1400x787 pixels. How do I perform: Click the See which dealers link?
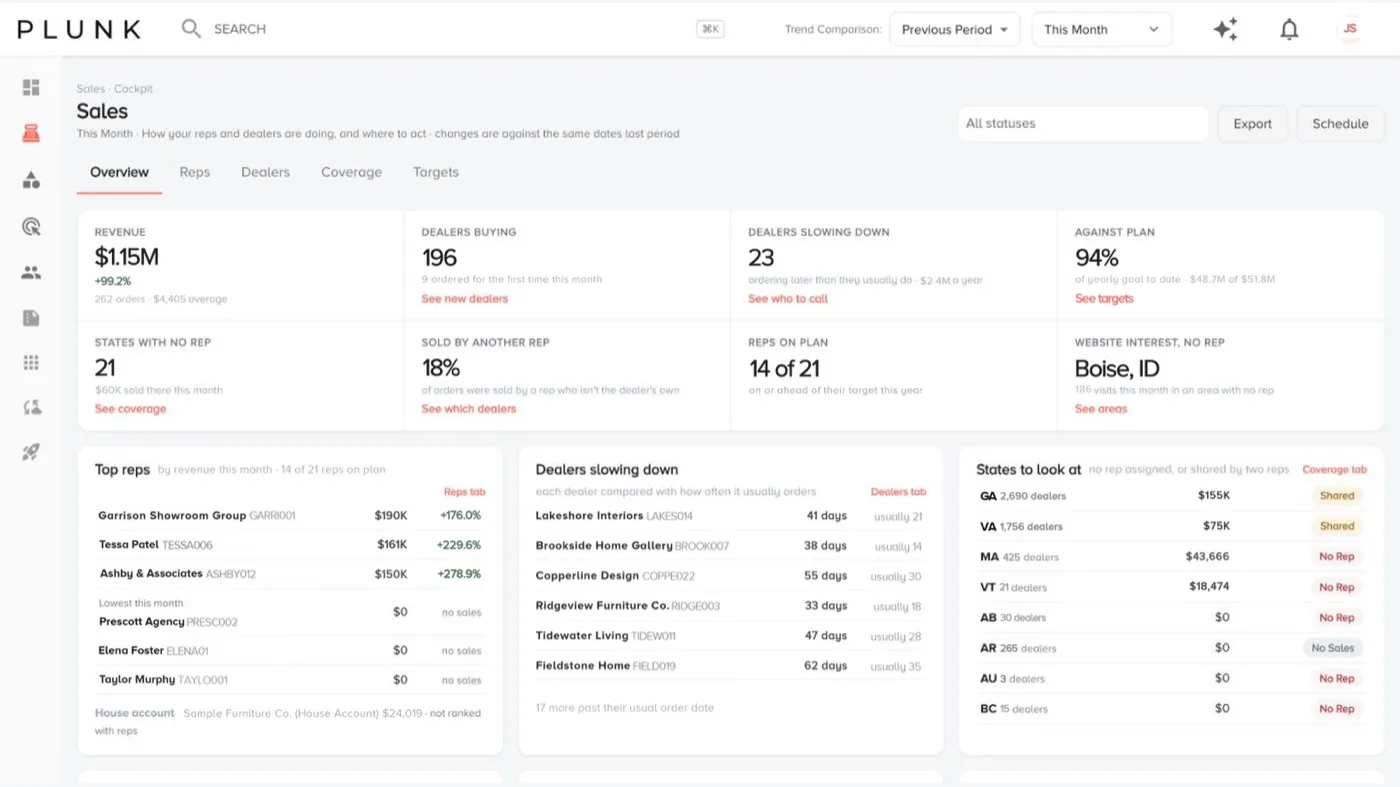coord(469,409)
